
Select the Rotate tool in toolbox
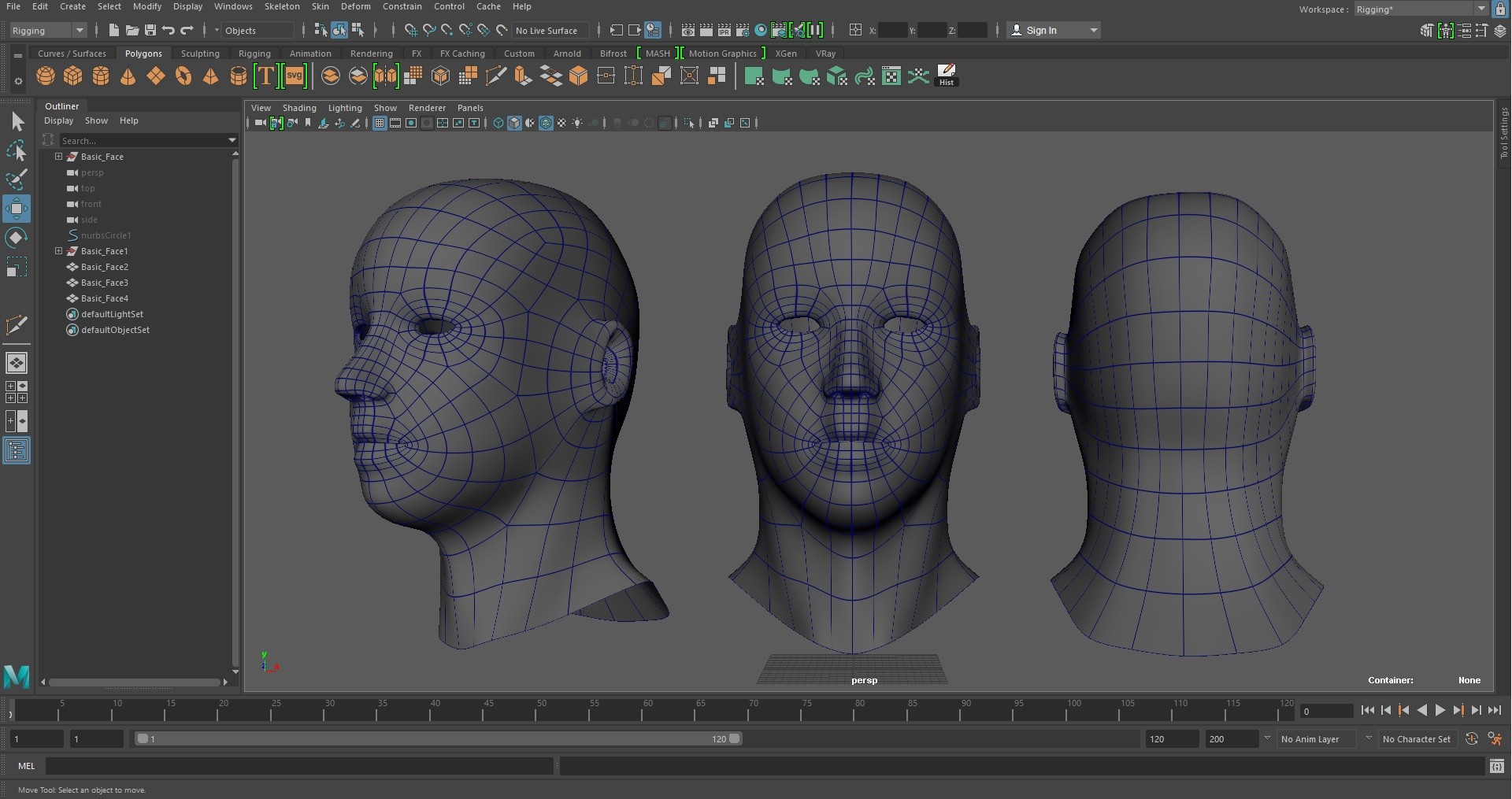17,238
